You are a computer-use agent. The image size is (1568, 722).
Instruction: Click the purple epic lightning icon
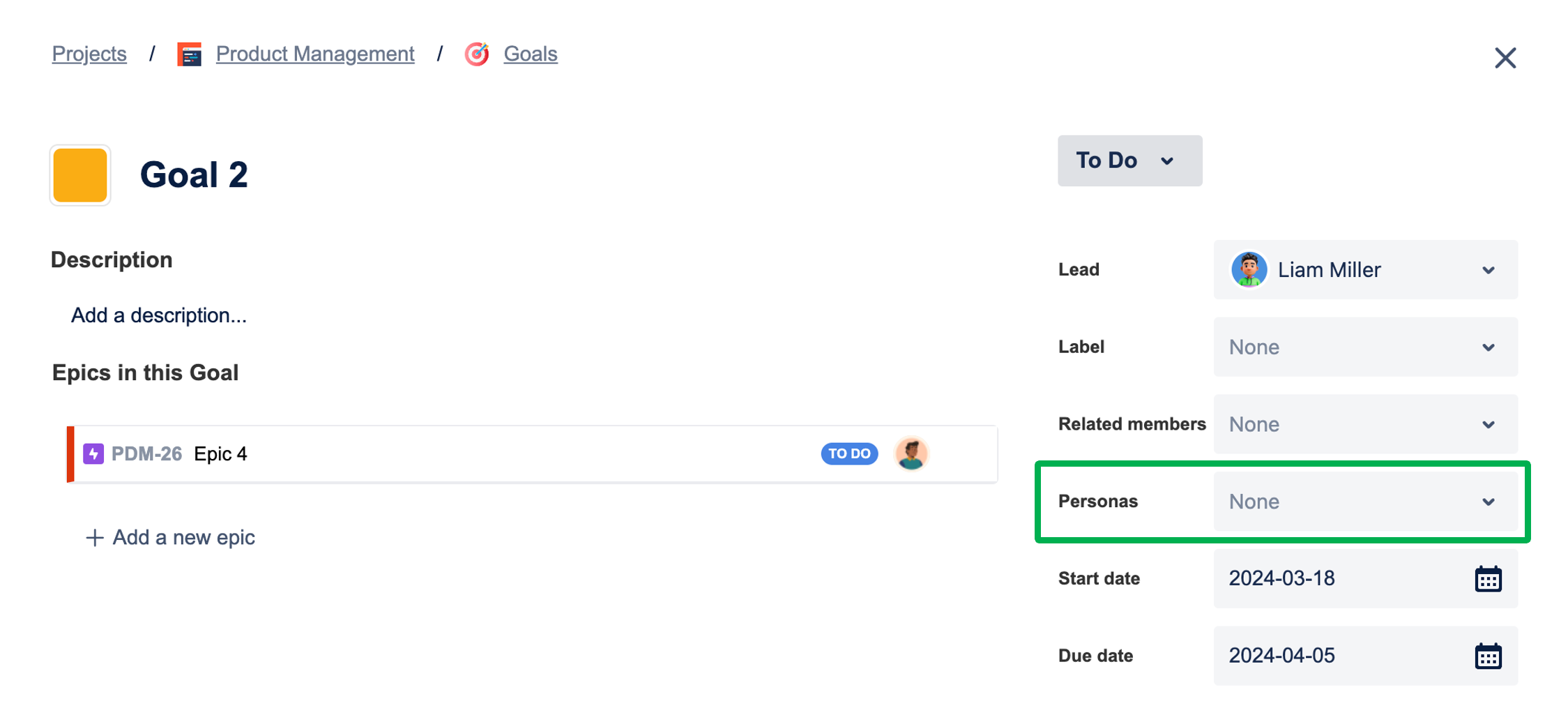pos(93,453)
